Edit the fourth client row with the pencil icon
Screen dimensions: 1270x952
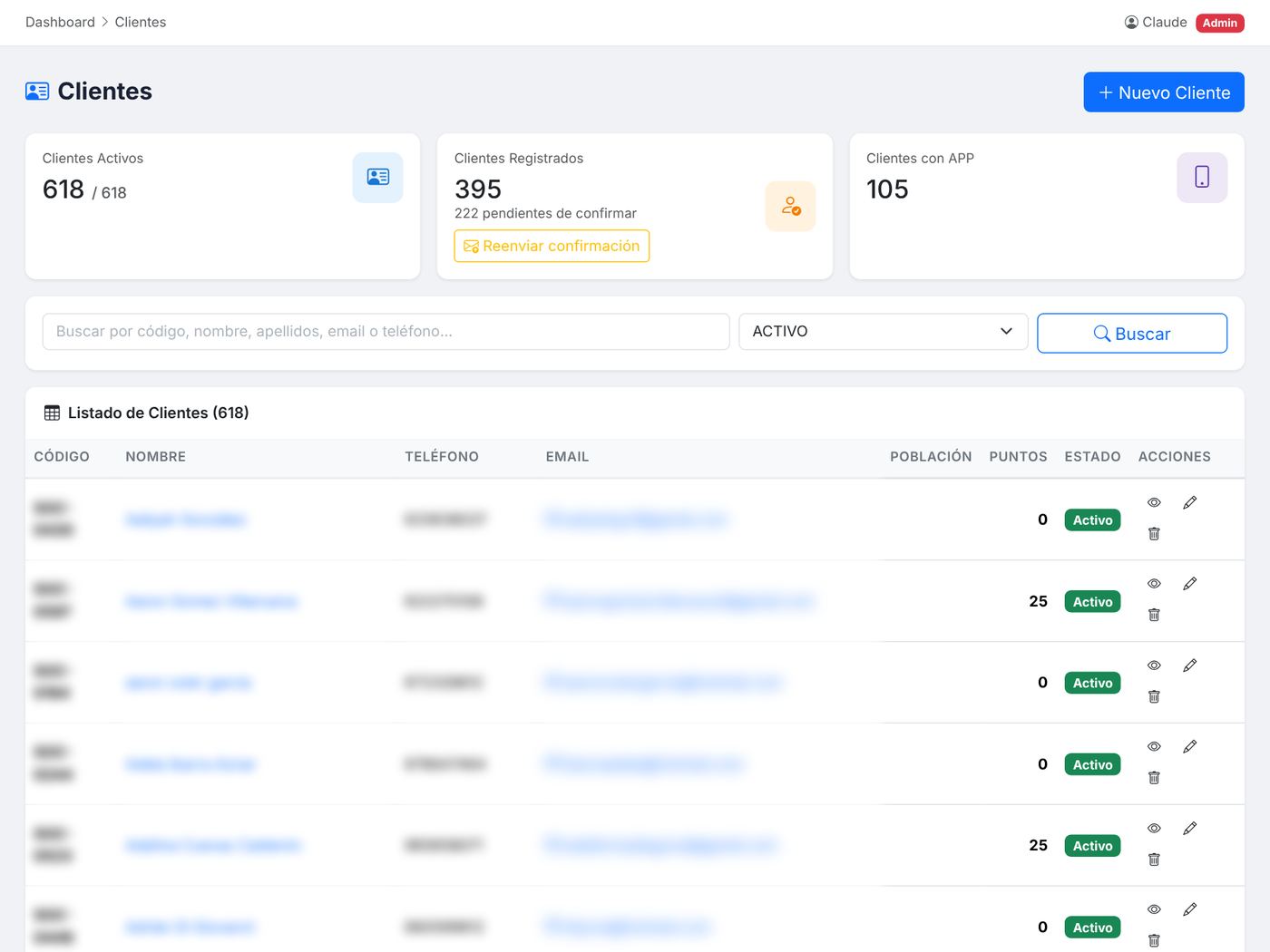click(1190, 746)
